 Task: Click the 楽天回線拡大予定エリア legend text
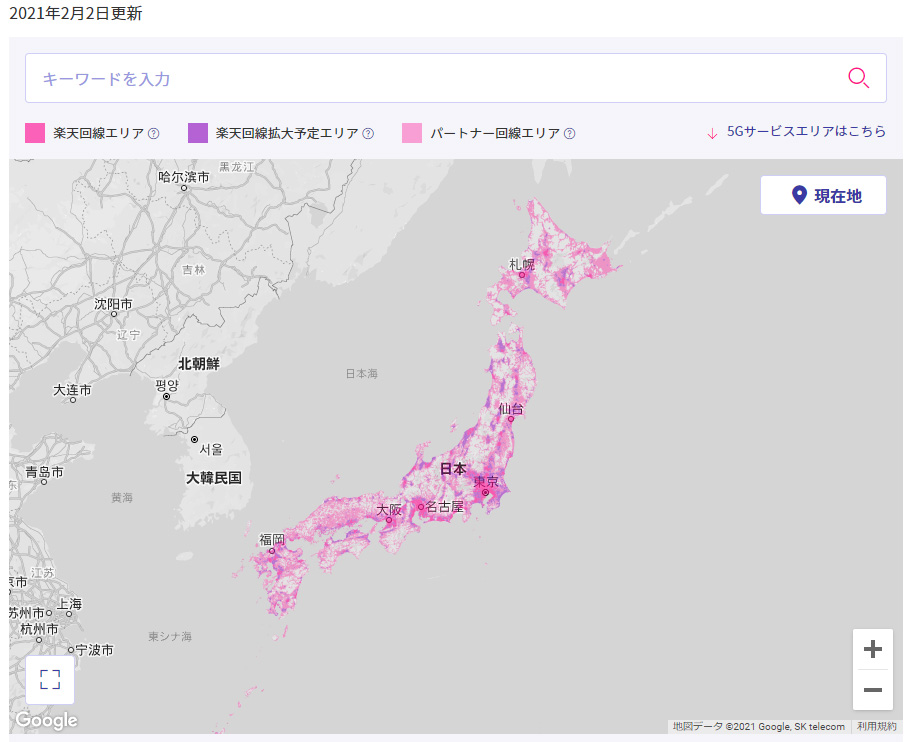click(x=287, y=133)
